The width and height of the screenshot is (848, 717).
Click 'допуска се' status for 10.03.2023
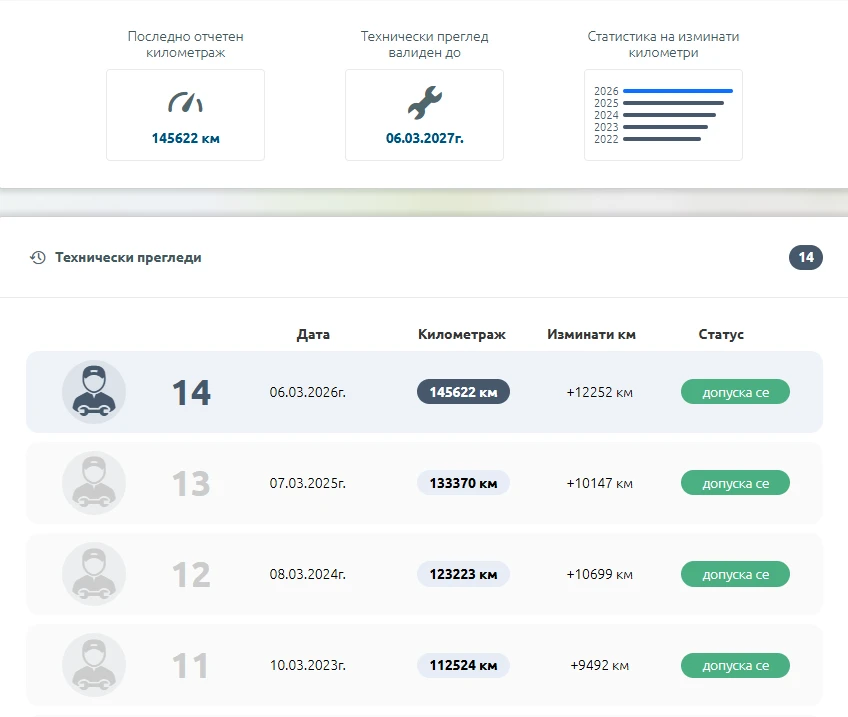[735, 665]
